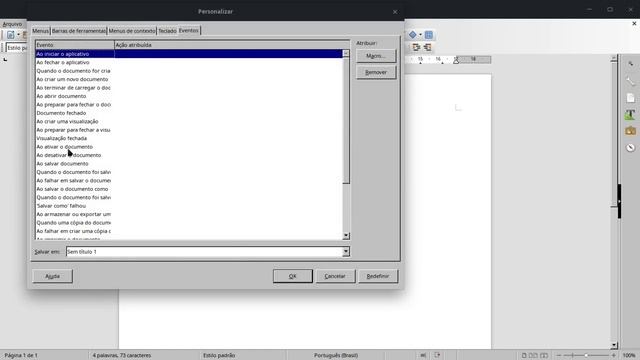
Task: Open the Gallery deck in sidebar
Action: pyautogui.click(x=630, y=131)
